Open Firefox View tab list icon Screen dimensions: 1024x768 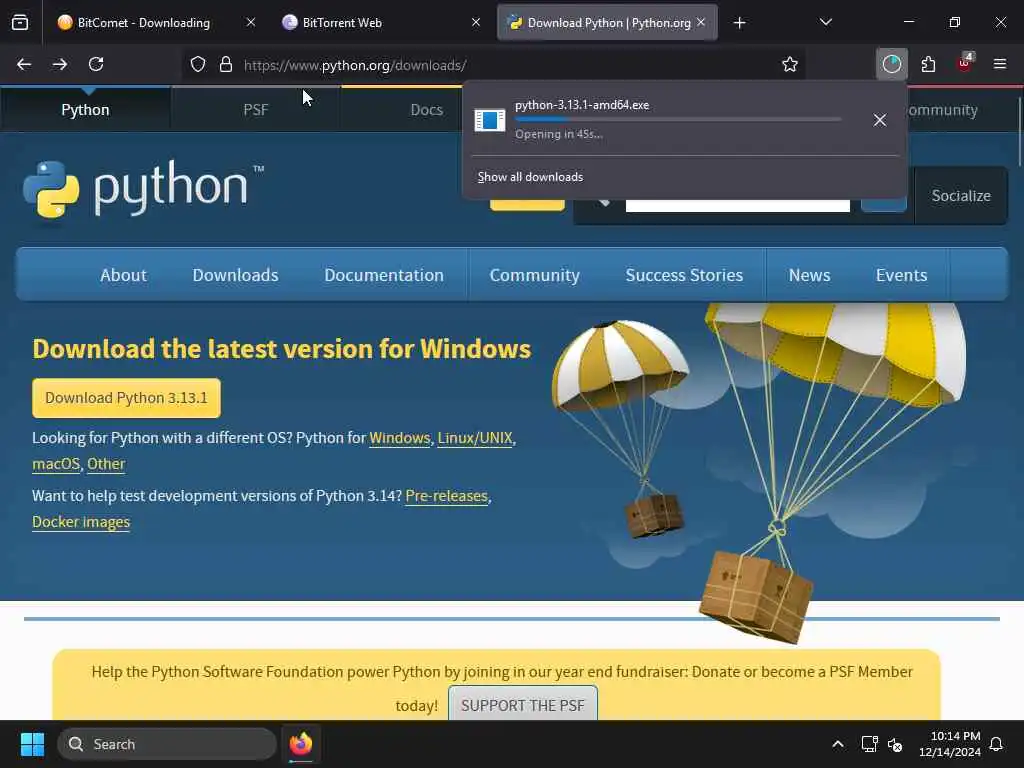click(20, 23)
